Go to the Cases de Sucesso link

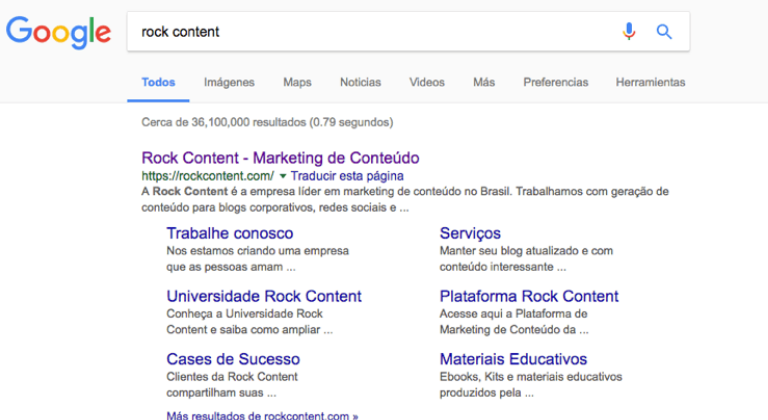[x=233, y=359]
